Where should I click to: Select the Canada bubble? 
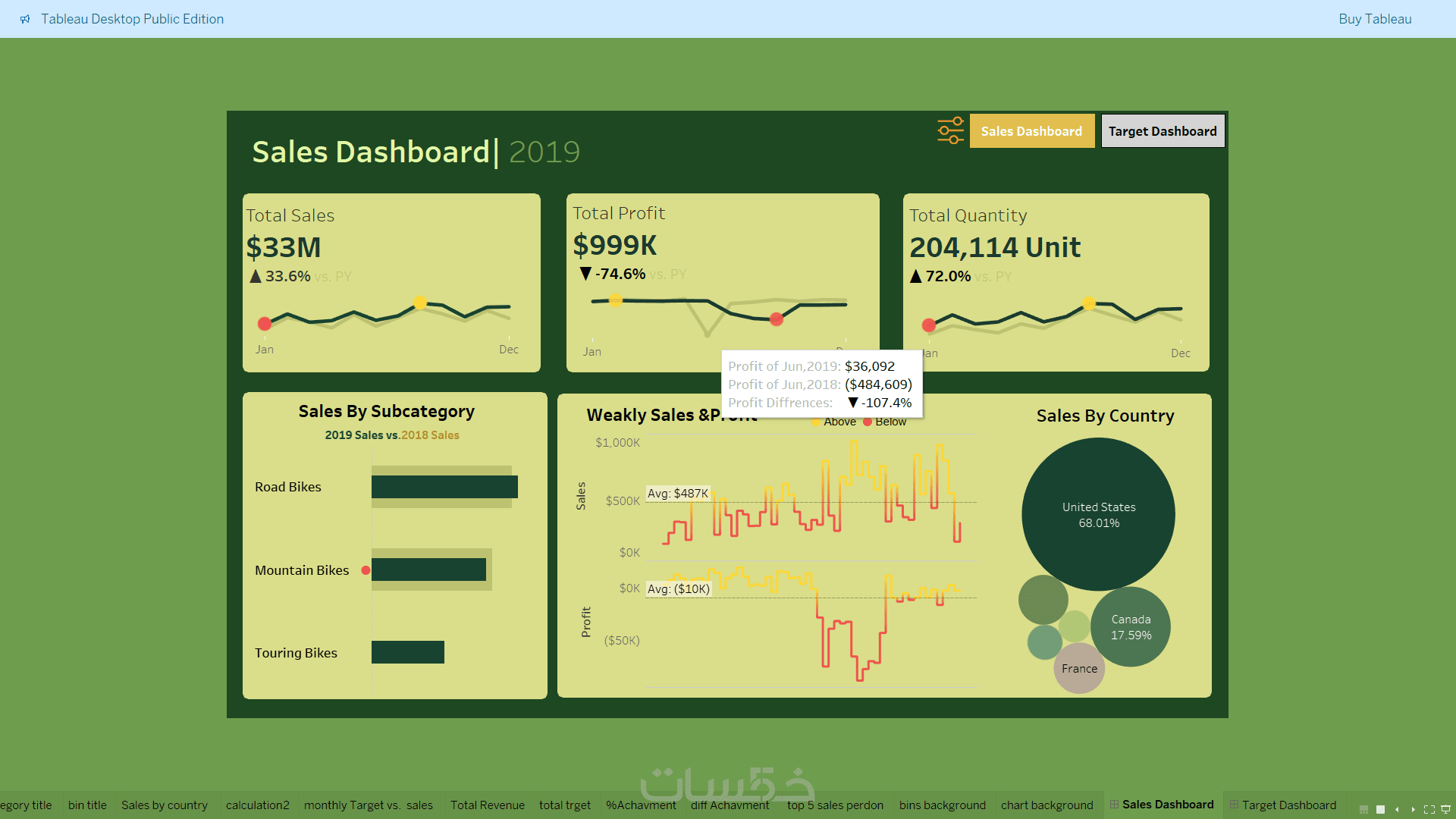(x=1131, y=627)
